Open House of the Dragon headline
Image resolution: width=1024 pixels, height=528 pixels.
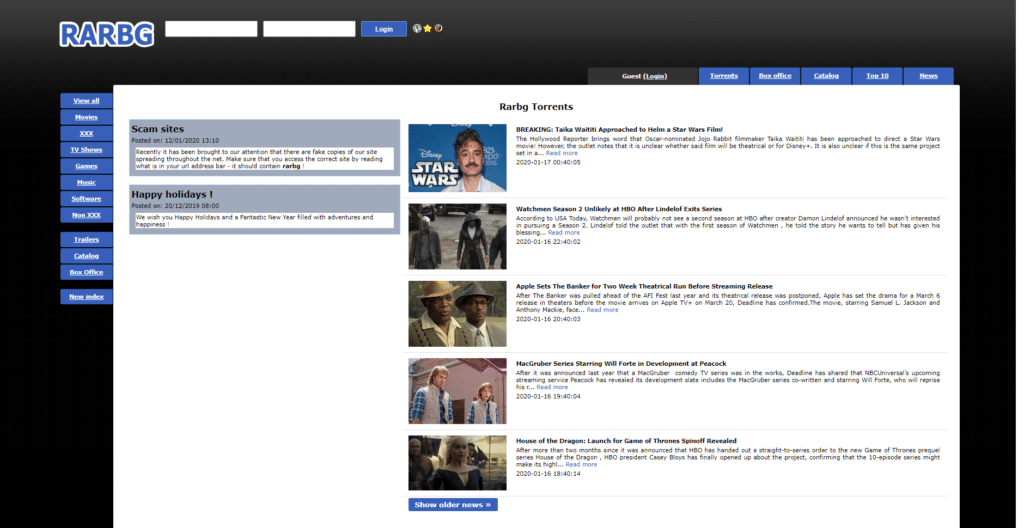pyautogui.click(x=626, y=441)
